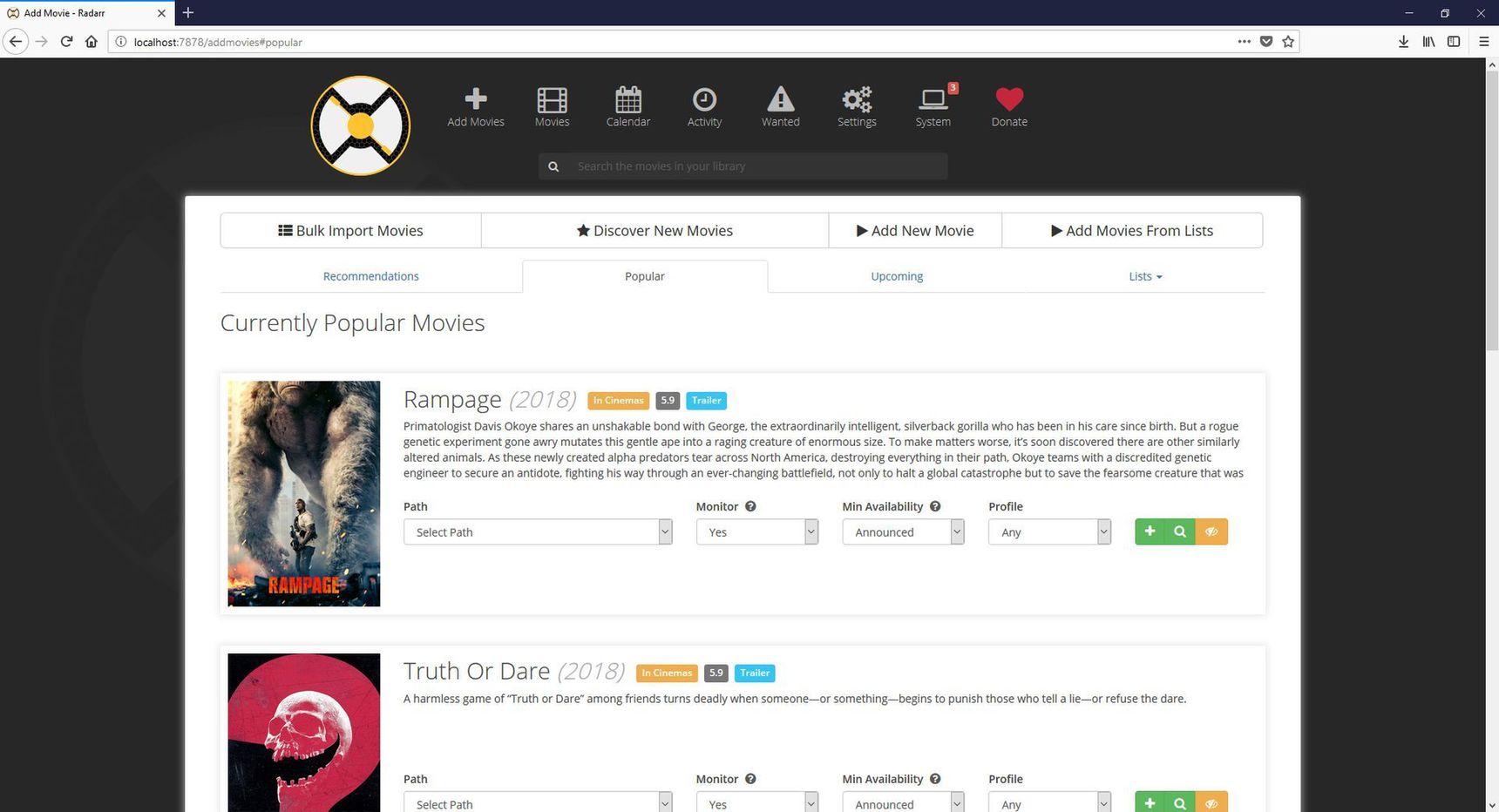Save the page to Pocket
The image size is (1499, 812).
coord(1266,41)
